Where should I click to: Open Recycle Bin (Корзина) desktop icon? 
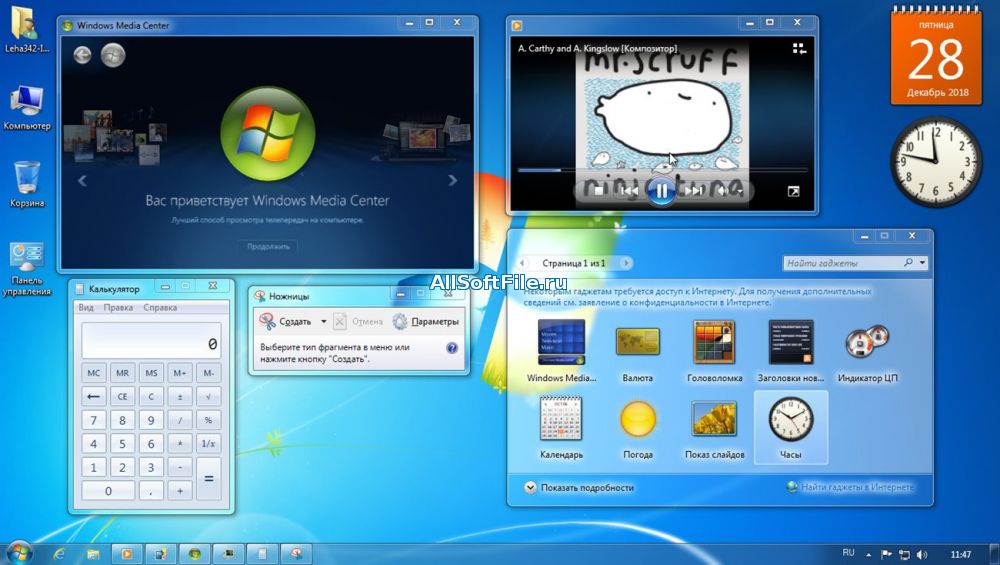[27, 180]
